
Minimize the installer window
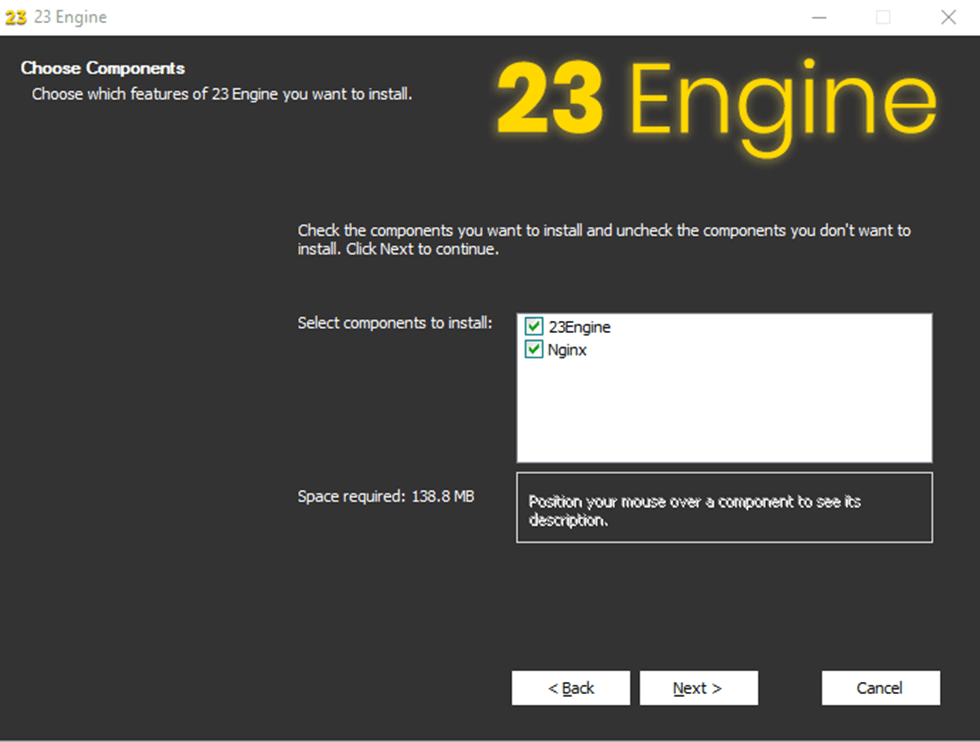(819, 17)
